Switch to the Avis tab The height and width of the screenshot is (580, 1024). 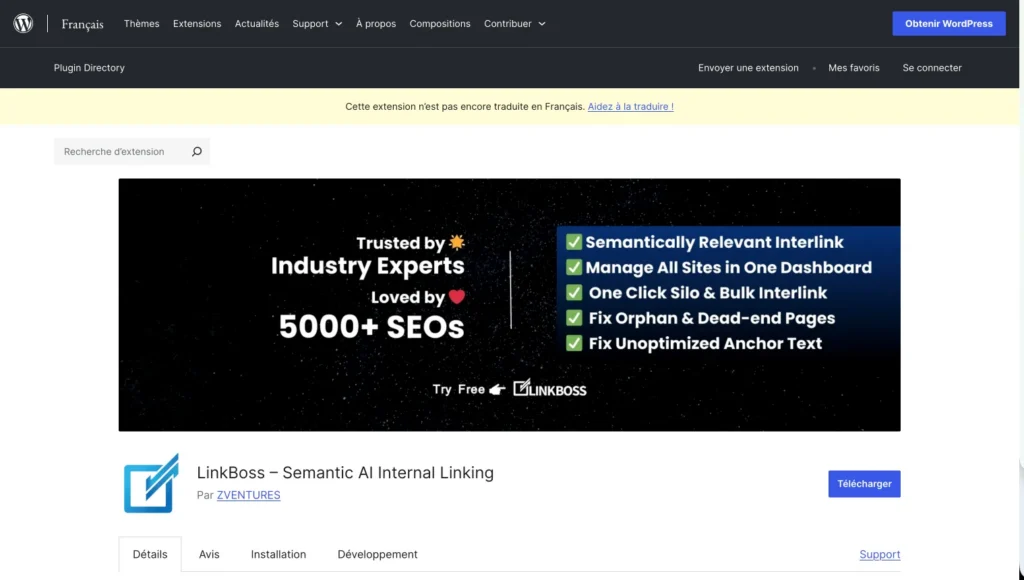click(209, 554)
